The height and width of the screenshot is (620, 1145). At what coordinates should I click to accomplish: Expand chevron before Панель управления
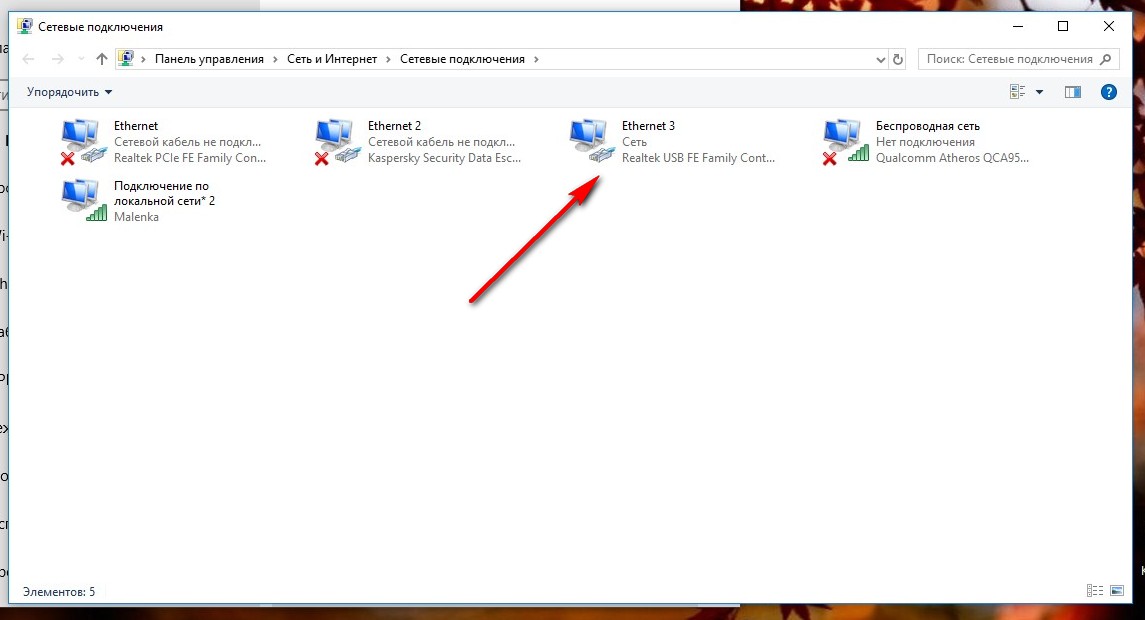(143, 59)
